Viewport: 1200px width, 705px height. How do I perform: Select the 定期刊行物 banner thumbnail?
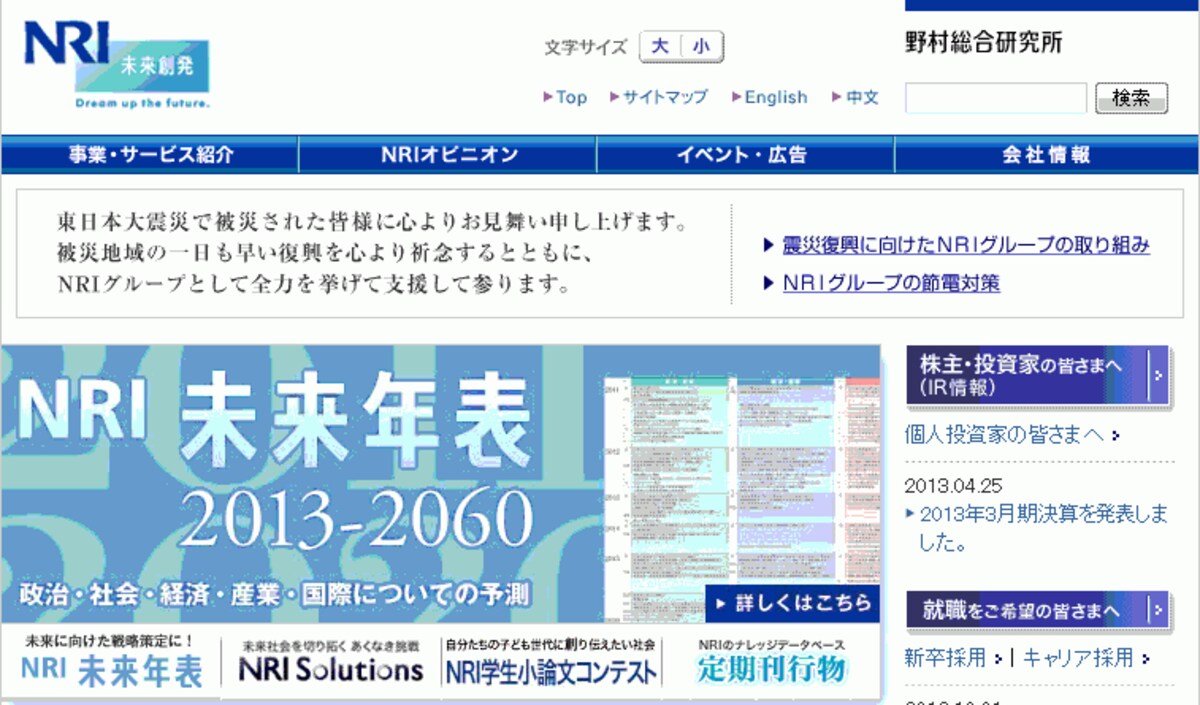(772, 661)
